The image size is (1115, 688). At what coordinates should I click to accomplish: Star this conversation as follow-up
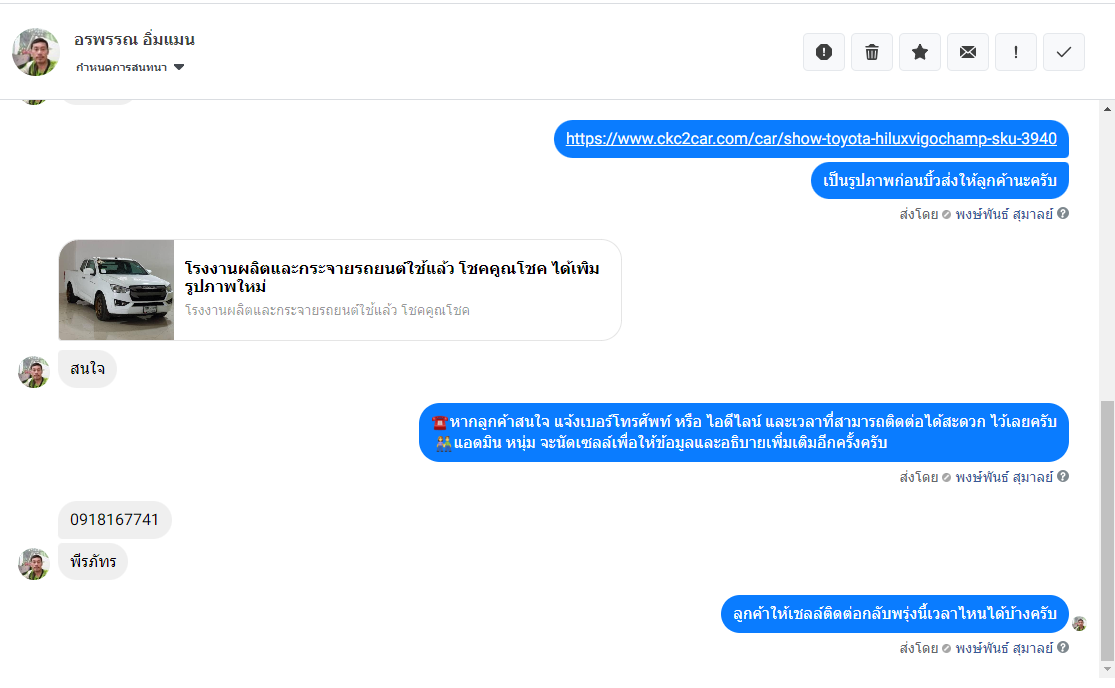click(x=919, y=52)
